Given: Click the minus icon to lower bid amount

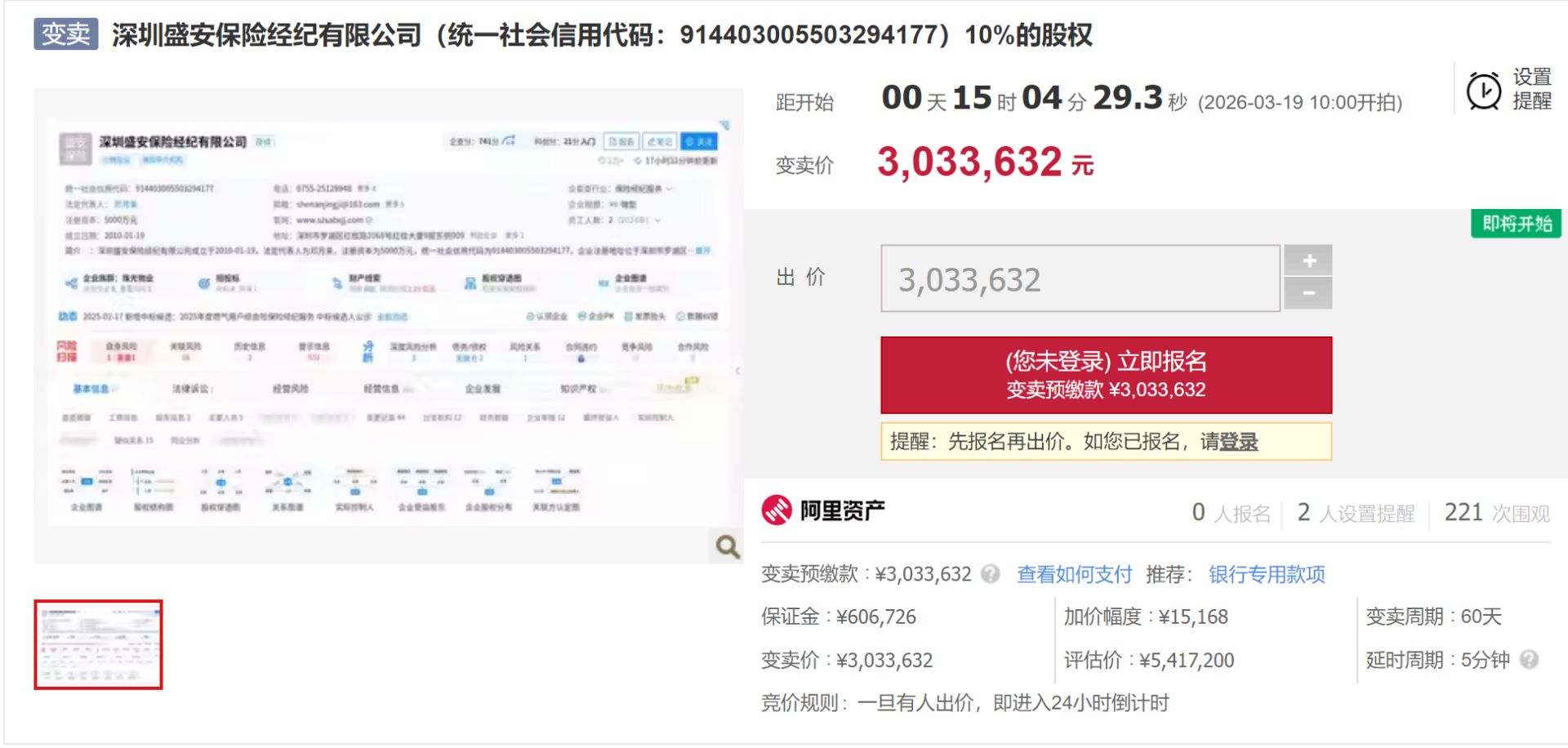Looking at the screenshot, I should pos(1309,292).
